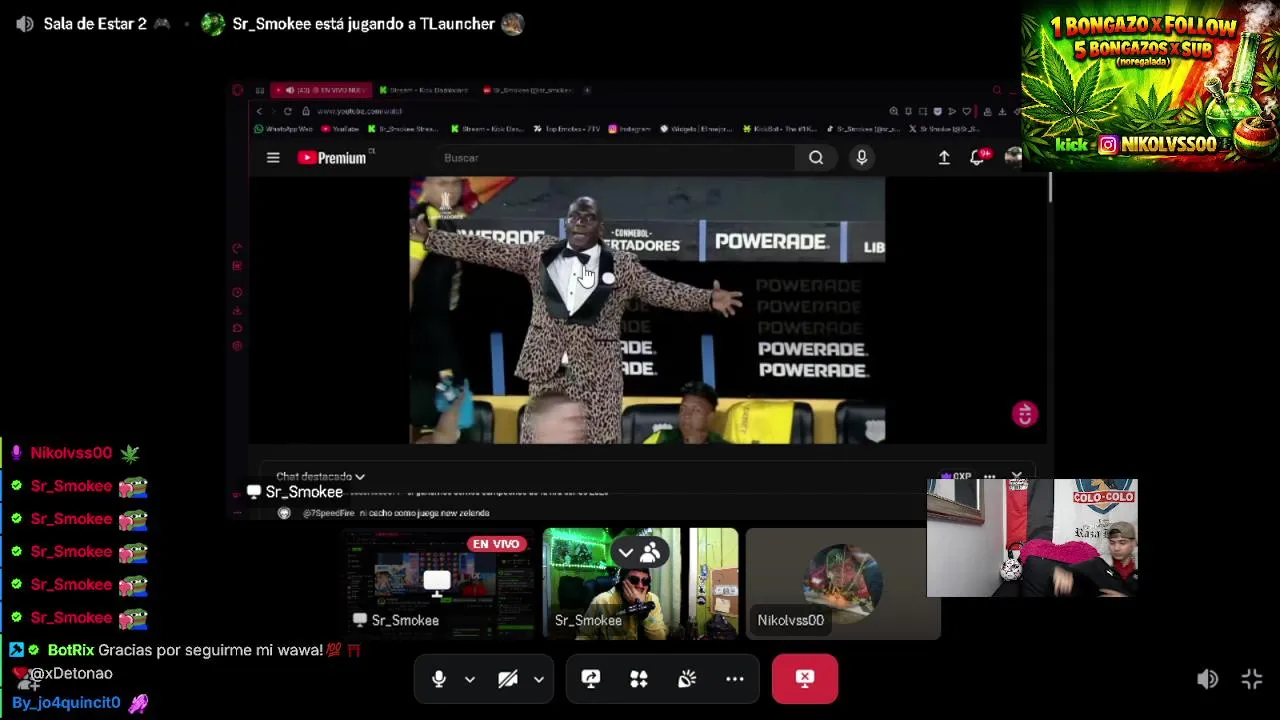Open the Top Emotes - 7TV bookmark
This screenshot has height=720, width=1280.
coord(569,129)
